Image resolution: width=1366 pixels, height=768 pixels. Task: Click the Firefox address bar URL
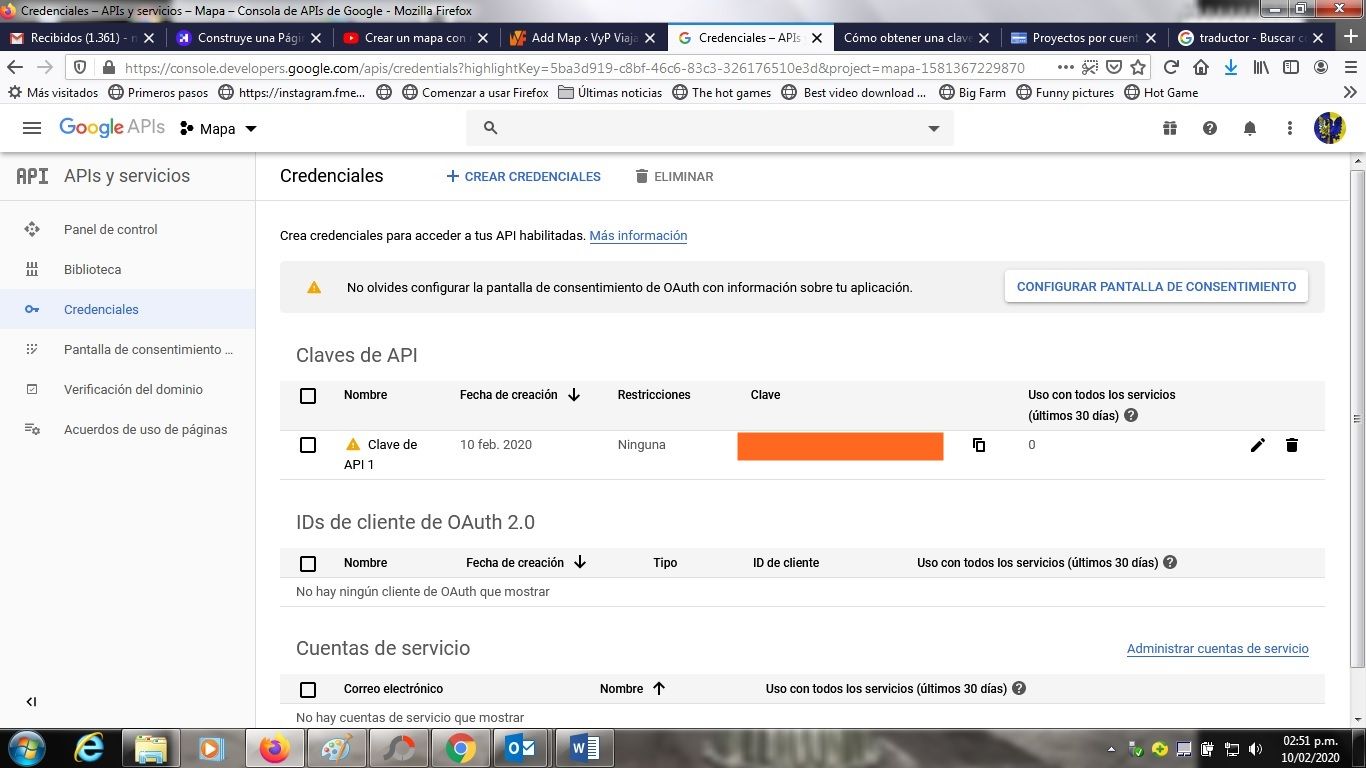[x=575, y=68]
